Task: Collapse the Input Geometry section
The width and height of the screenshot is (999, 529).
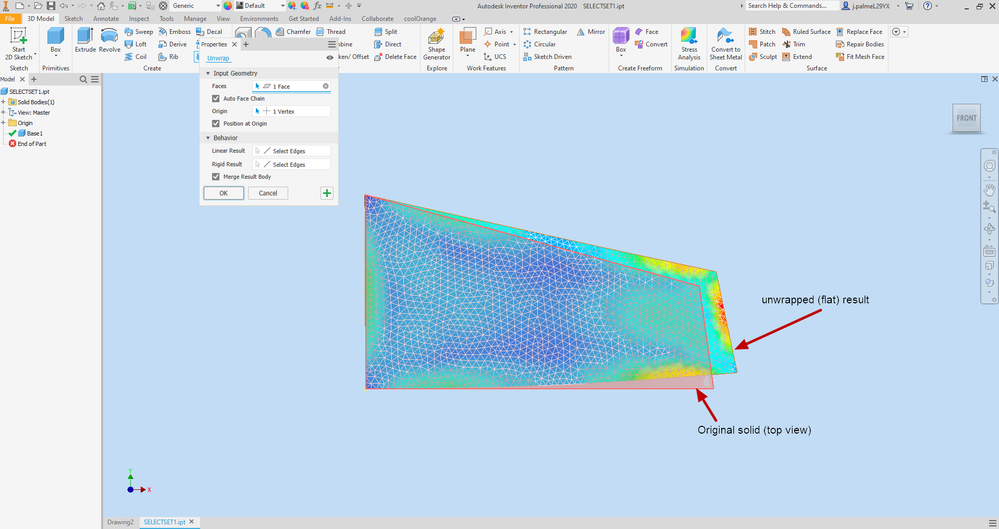Action: click(208, 74)
